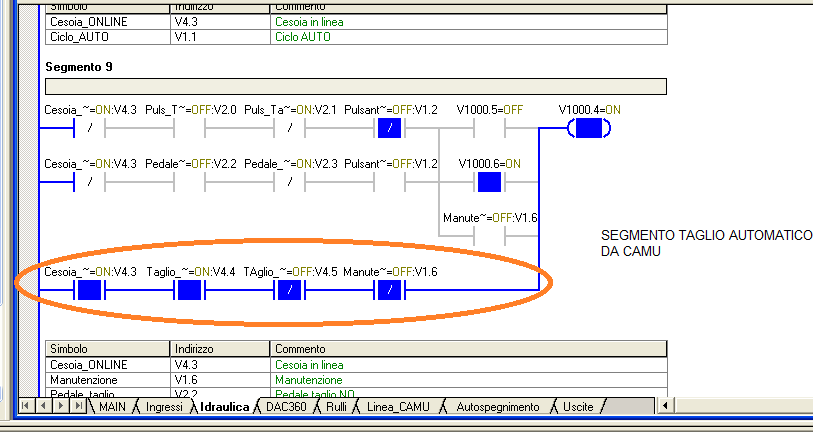
Task: Select Pedale V2.3 negated contact
Action: coord(289,182)
